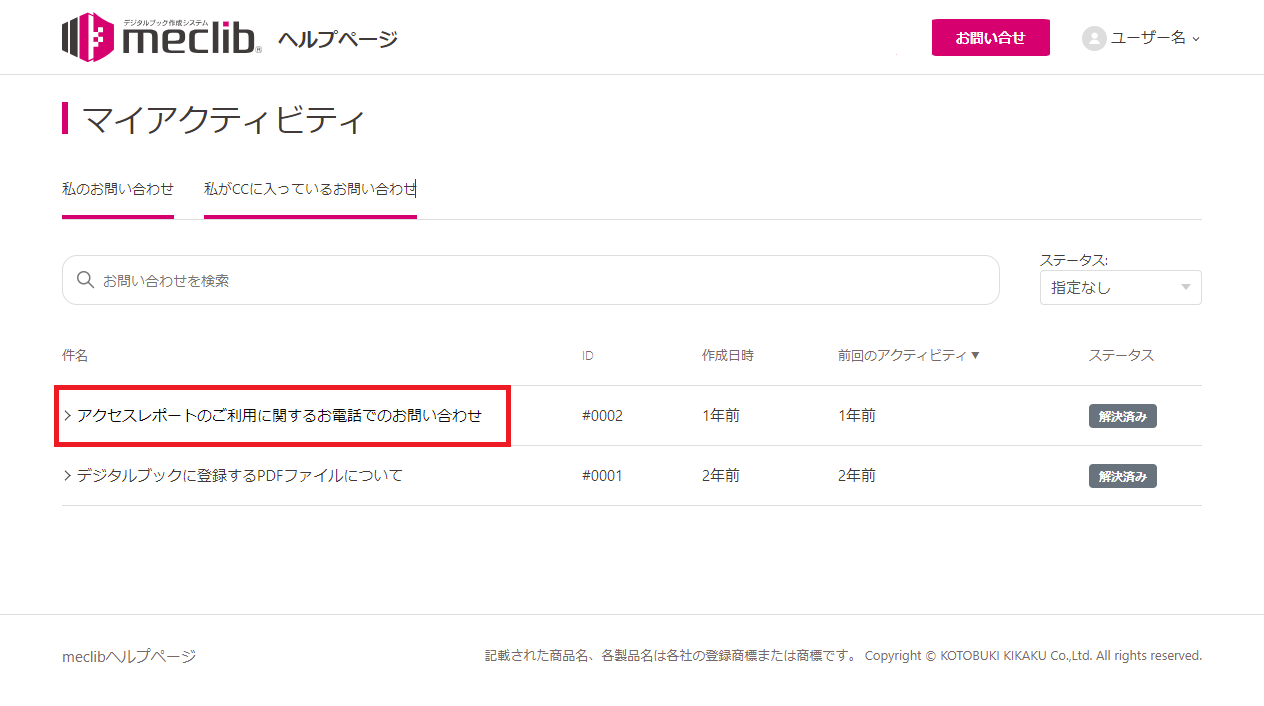The width and height of the screenshot is (1264, 706).
Task: Sort by 前回のアクティビティ column header
Action: point(902,356)
